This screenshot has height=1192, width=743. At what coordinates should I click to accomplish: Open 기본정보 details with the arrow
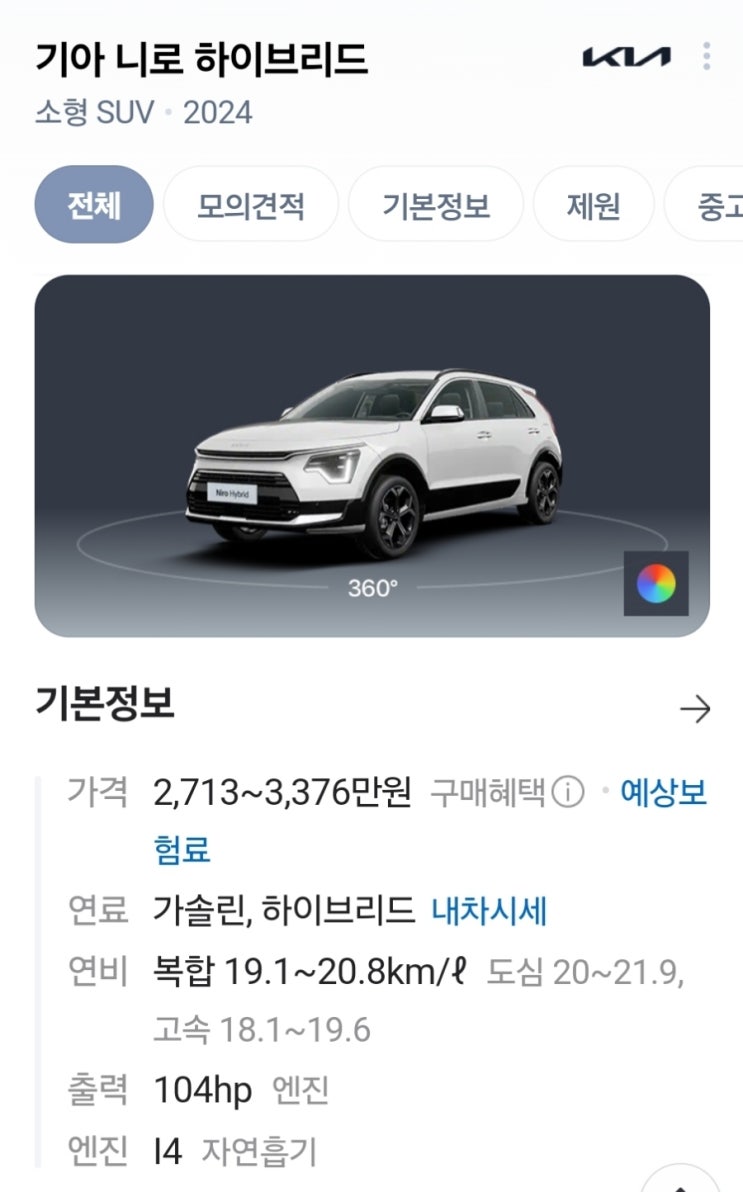[695, 709]
